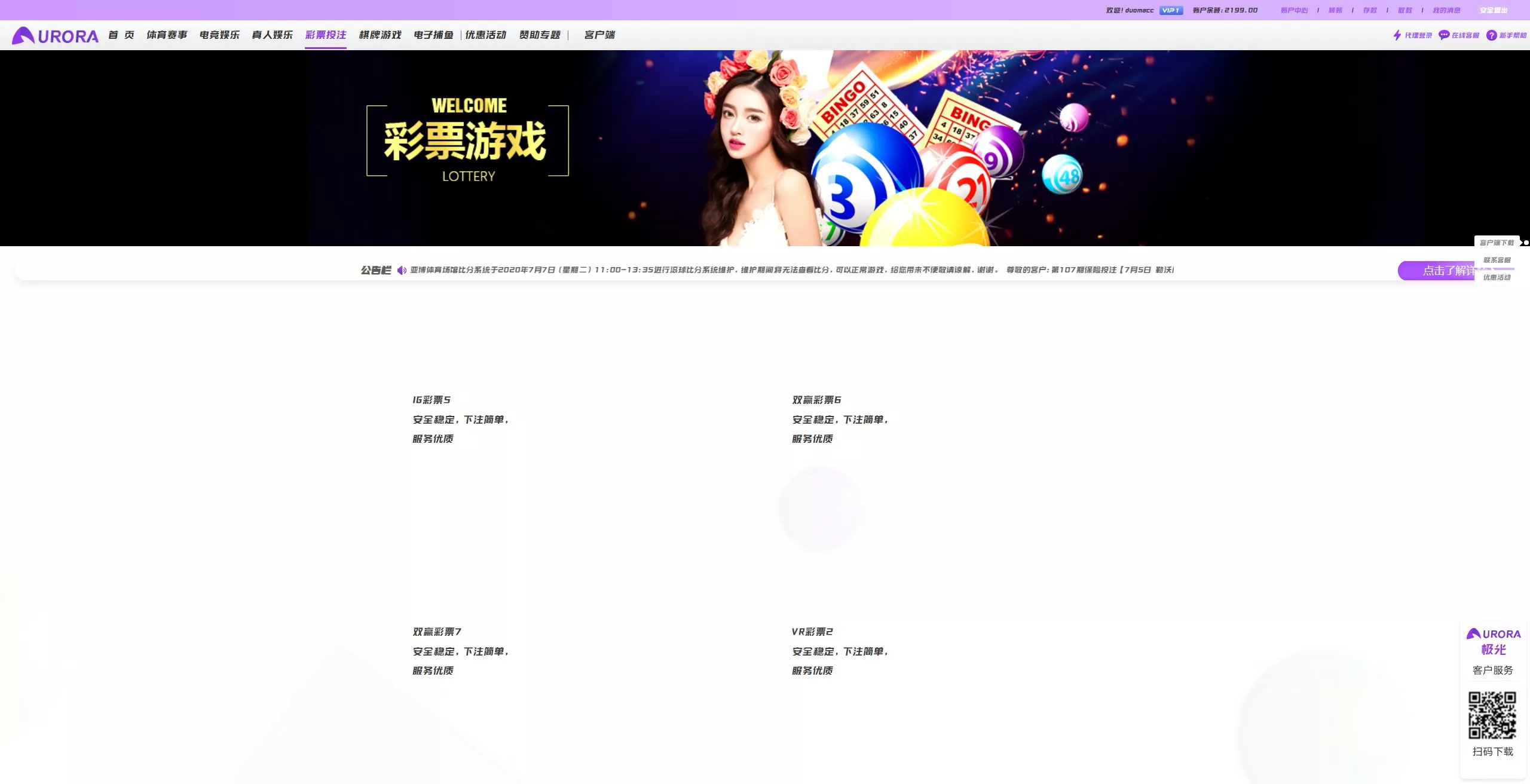Click 优惠活动 in floating side menu
Screen dimensions: 1530x784
pyautogui.click(x=1497, y=277)
